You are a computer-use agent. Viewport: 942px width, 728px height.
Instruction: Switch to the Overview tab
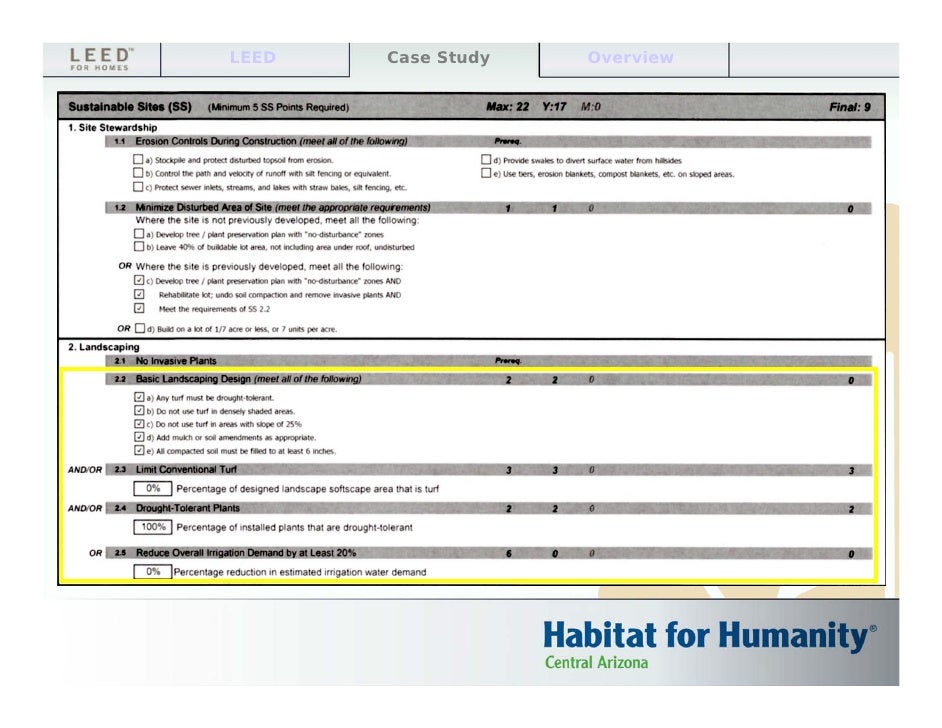(x=634, y=58)
